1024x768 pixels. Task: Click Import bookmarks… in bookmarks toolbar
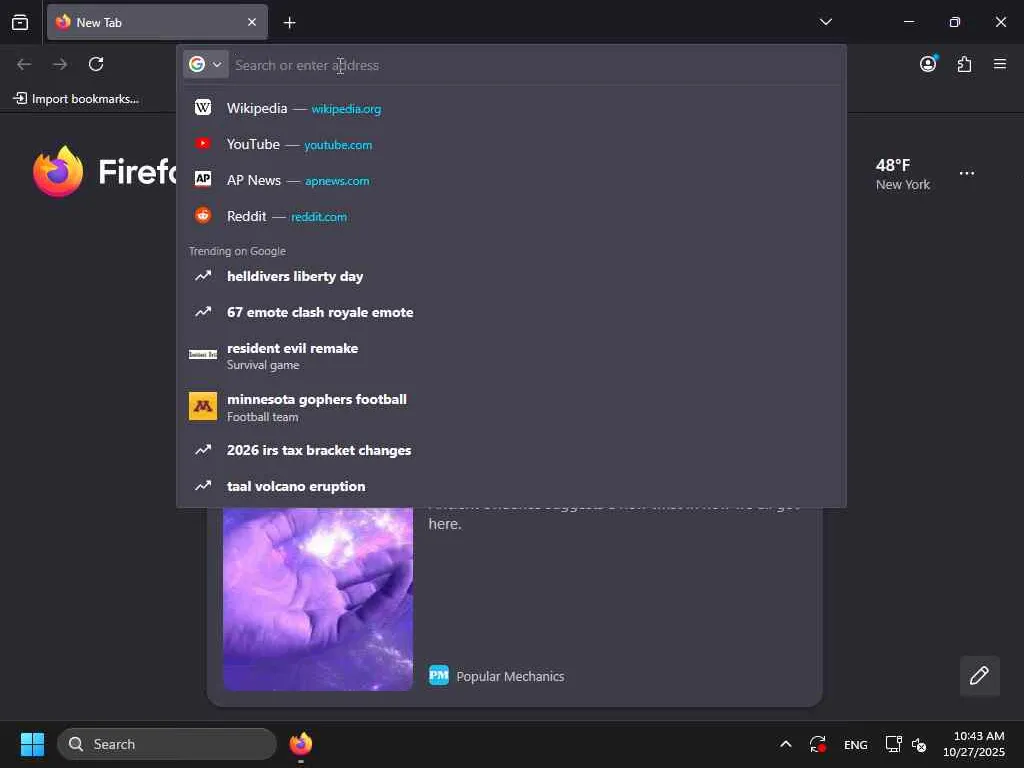[76, 99]
